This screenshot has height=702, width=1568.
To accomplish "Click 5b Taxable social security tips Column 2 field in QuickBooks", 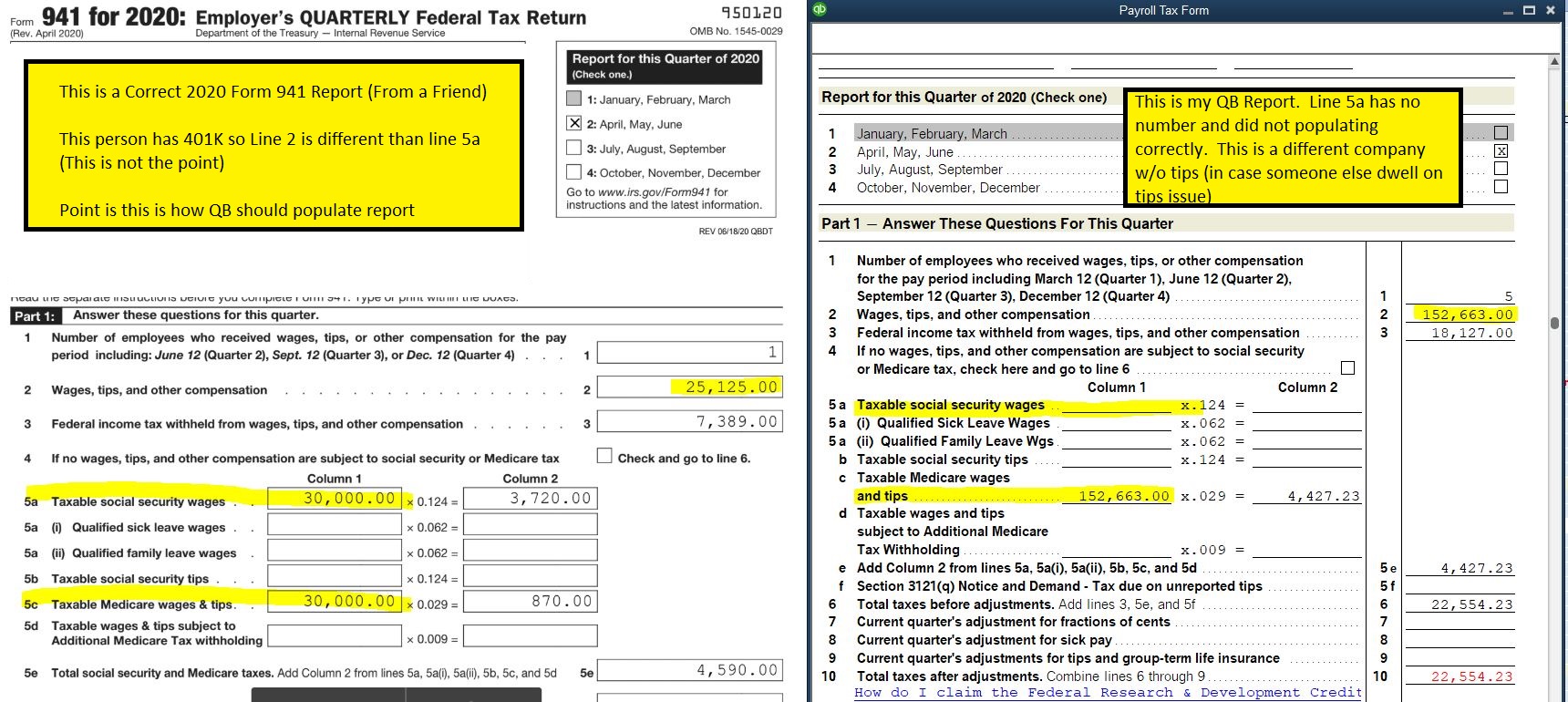I will (1306, 459).
